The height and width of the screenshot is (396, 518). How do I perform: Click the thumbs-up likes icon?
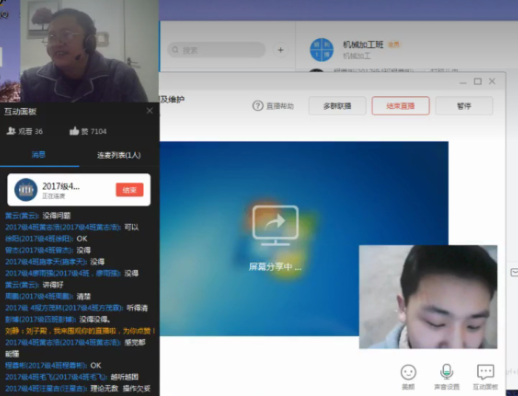coord(74,131)
